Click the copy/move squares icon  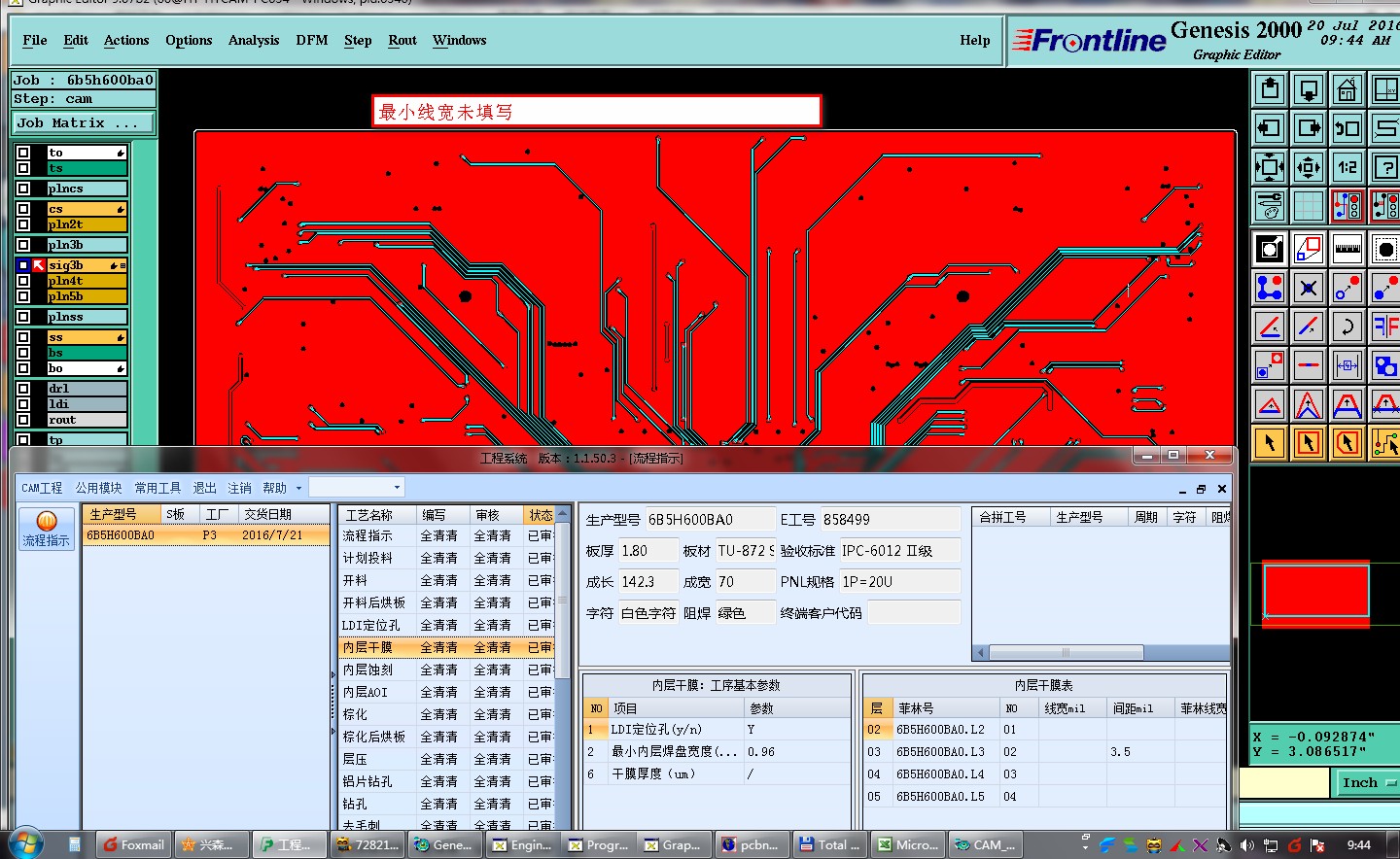tap(1309, 249)
